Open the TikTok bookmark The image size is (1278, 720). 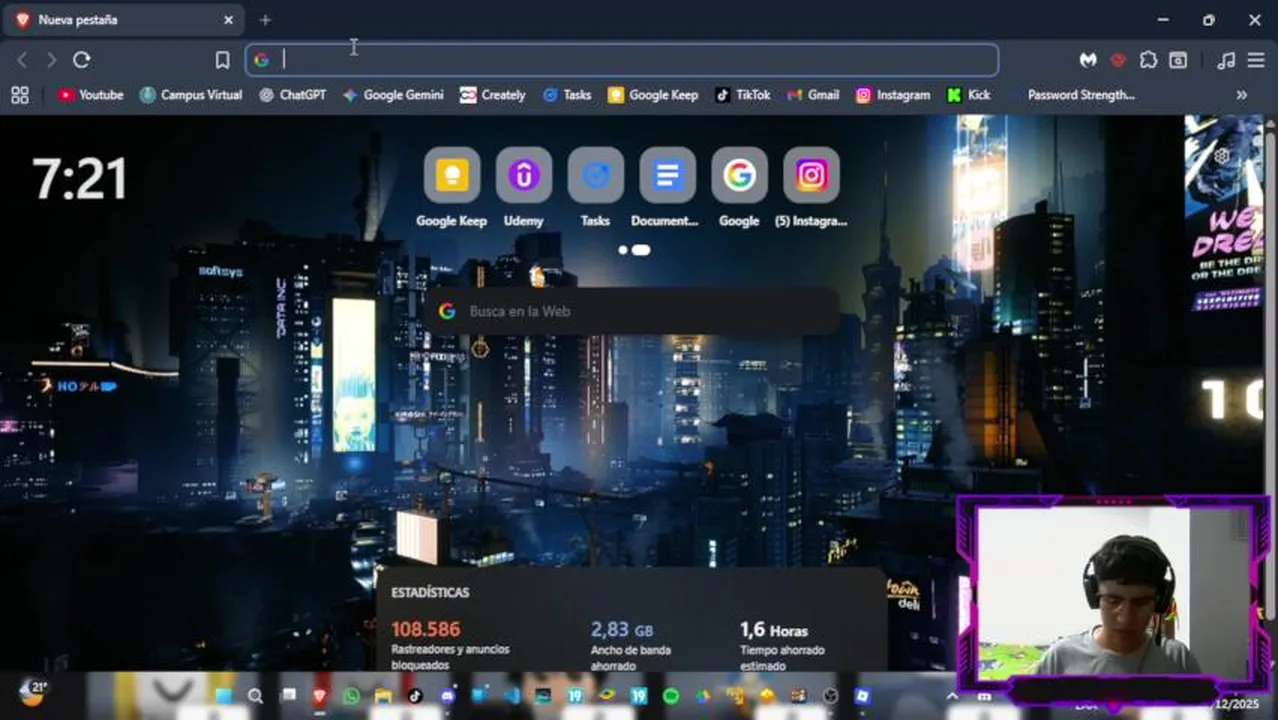tap(743, 95)
